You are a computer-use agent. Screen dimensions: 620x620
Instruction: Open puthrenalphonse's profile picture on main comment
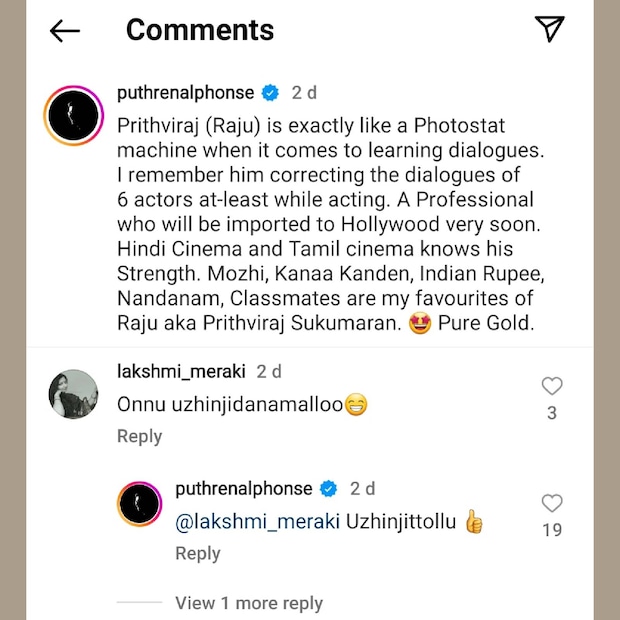pos(75,116)
